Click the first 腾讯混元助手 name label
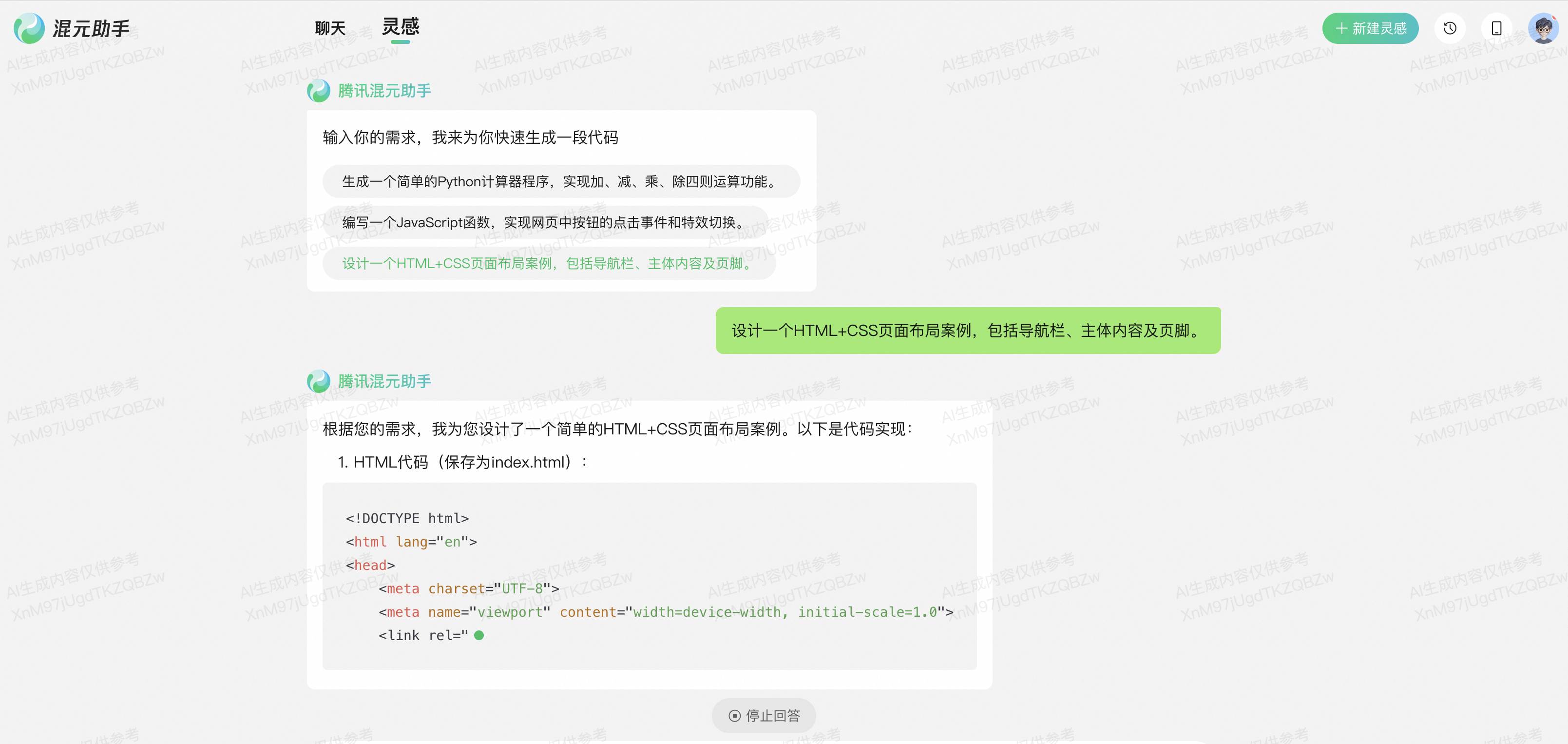 point(384,91)
